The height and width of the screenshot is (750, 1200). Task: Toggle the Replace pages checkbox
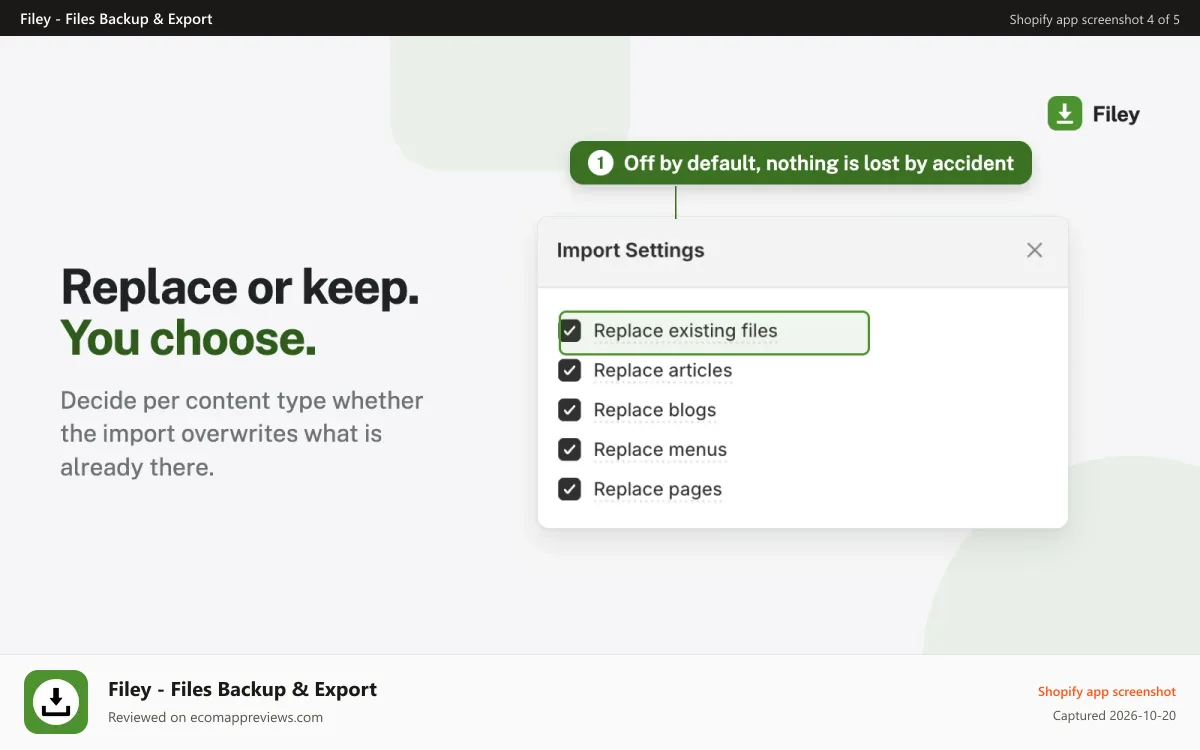(570, 490)
